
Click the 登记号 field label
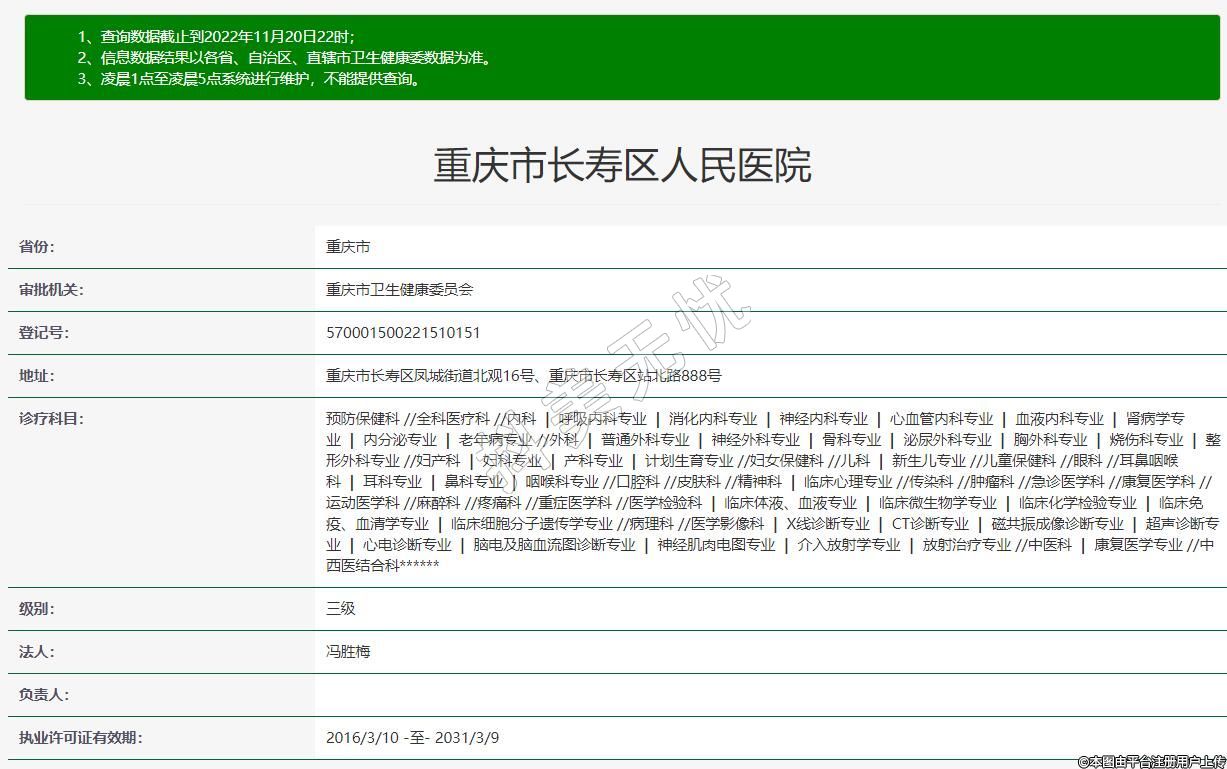pos(44,333)
